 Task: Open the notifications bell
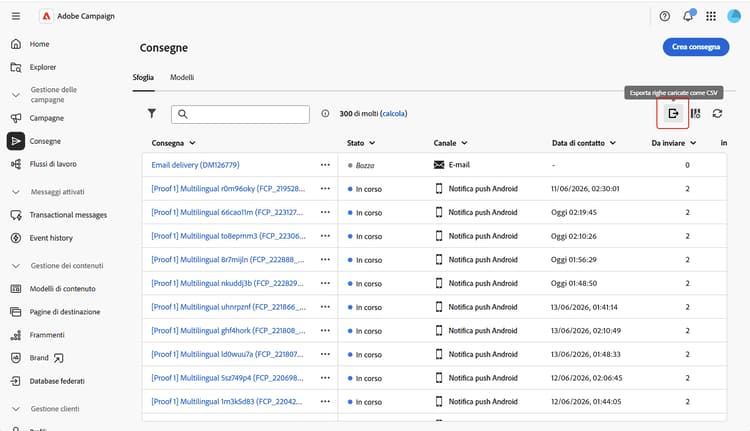tap(688, 16)
